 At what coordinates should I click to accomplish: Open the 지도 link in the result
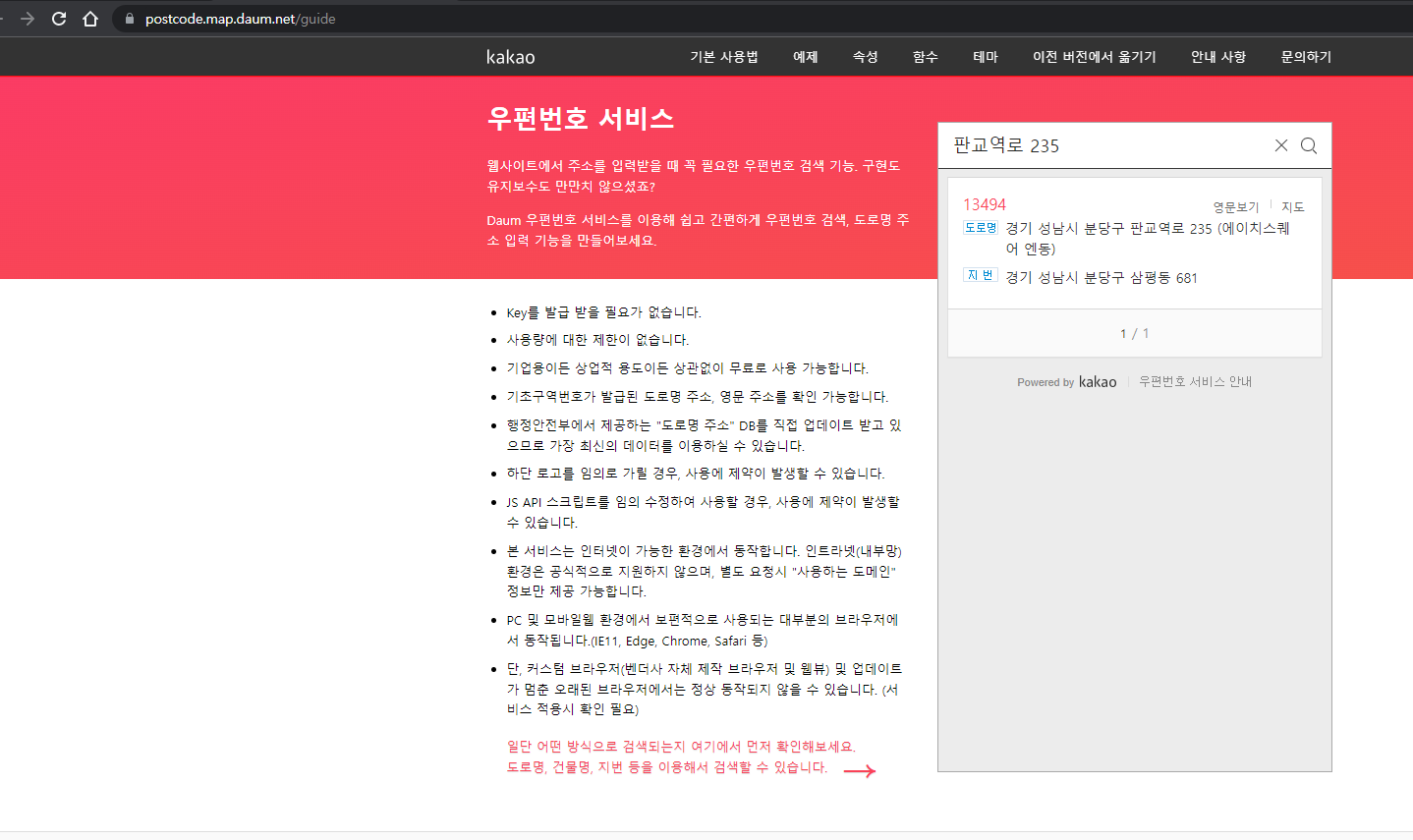coord(1293,207)
